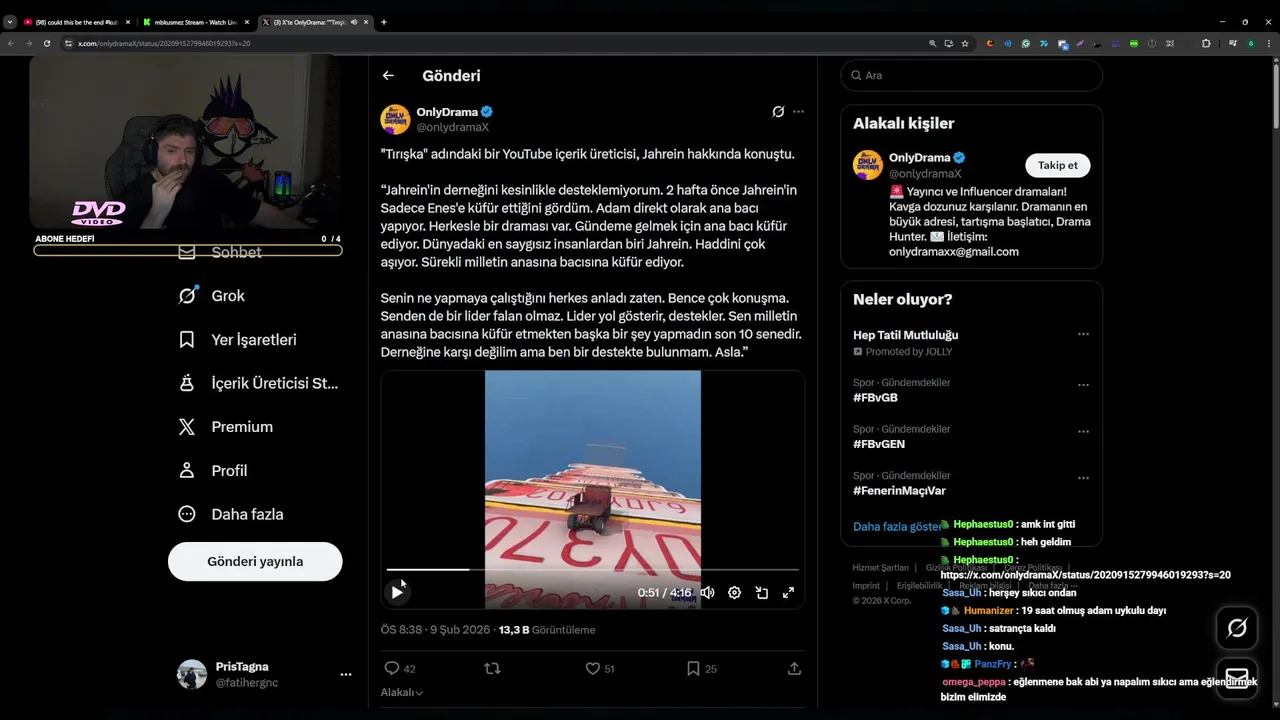The height and width of the screenshot is (720, 1280).
Task: Bookmark this page with the star icon
Action: (965, 43)
